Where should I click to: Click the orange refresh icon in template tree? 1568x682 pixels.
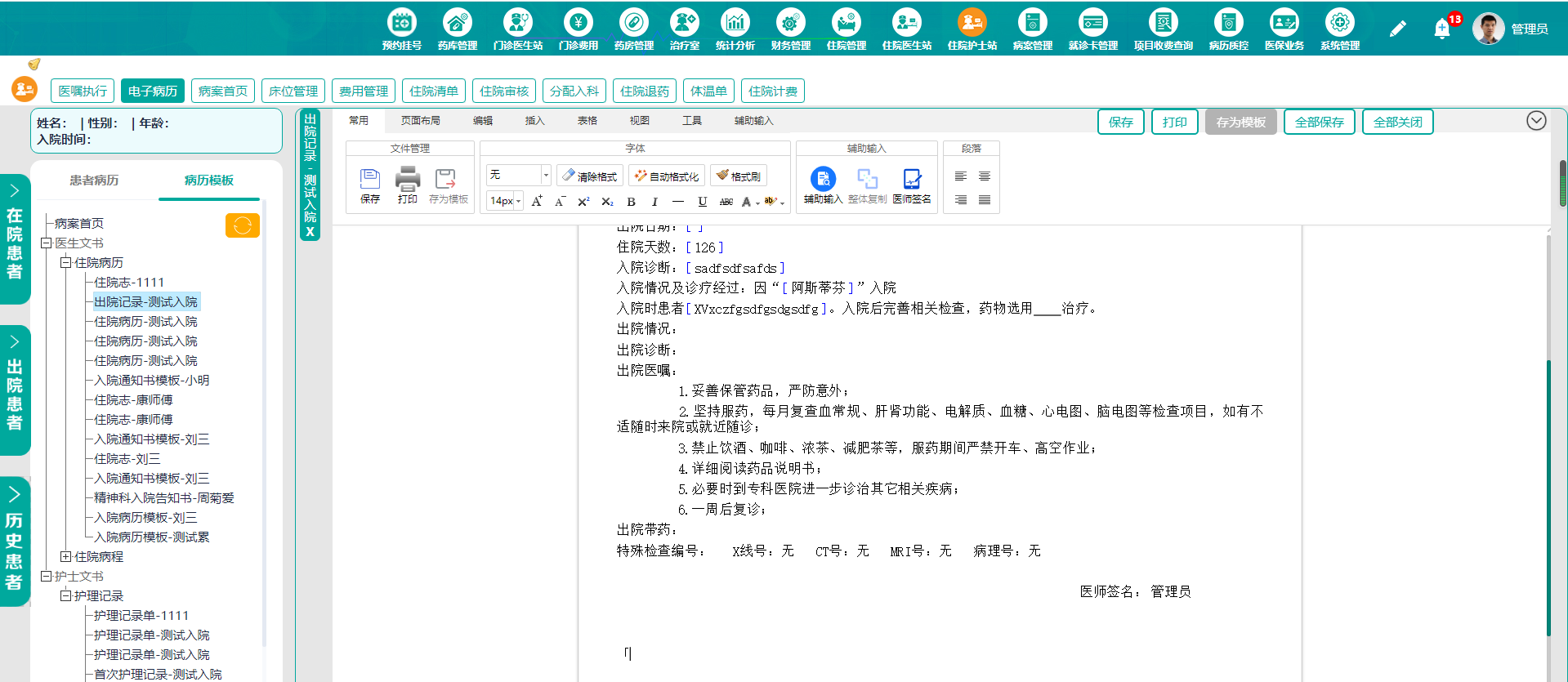pyautogui.click(x=242, y=225)
